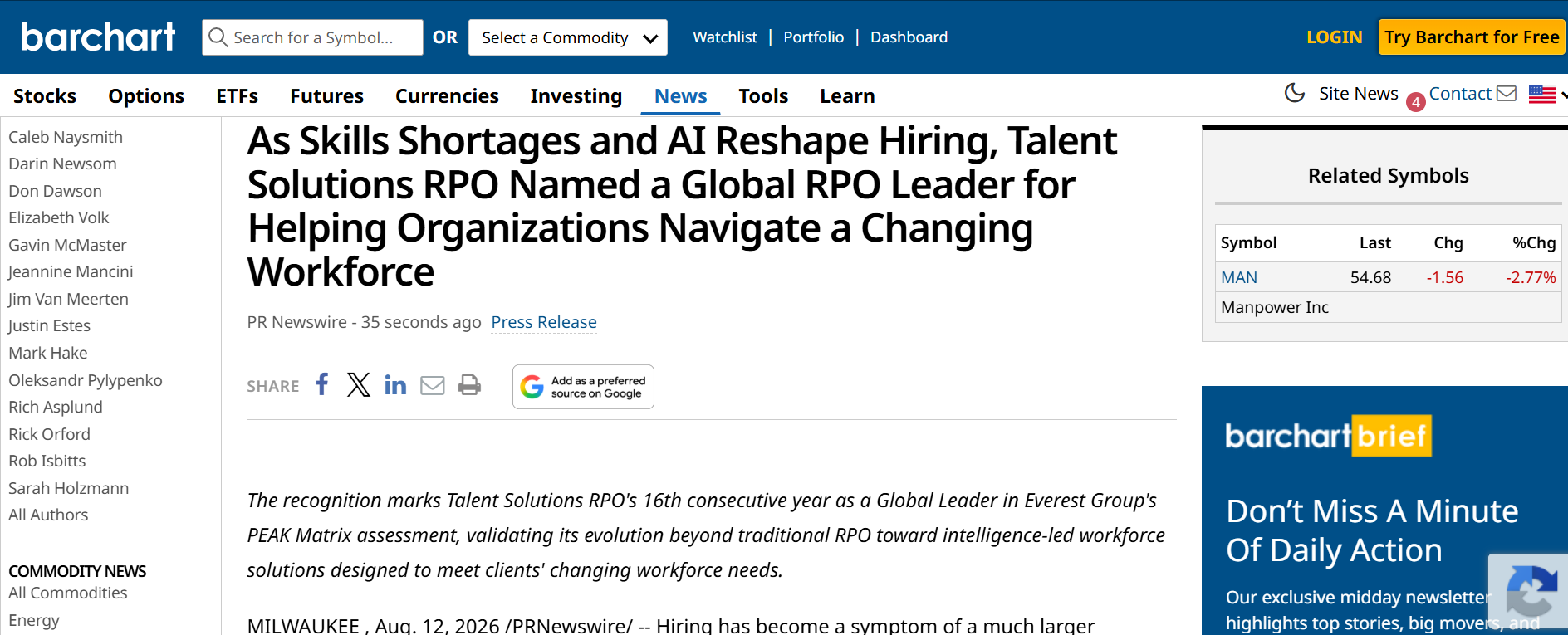This screenshot has height=635, width=1568.
Task: Click Add as preferred source on Google
Action: 583,387
